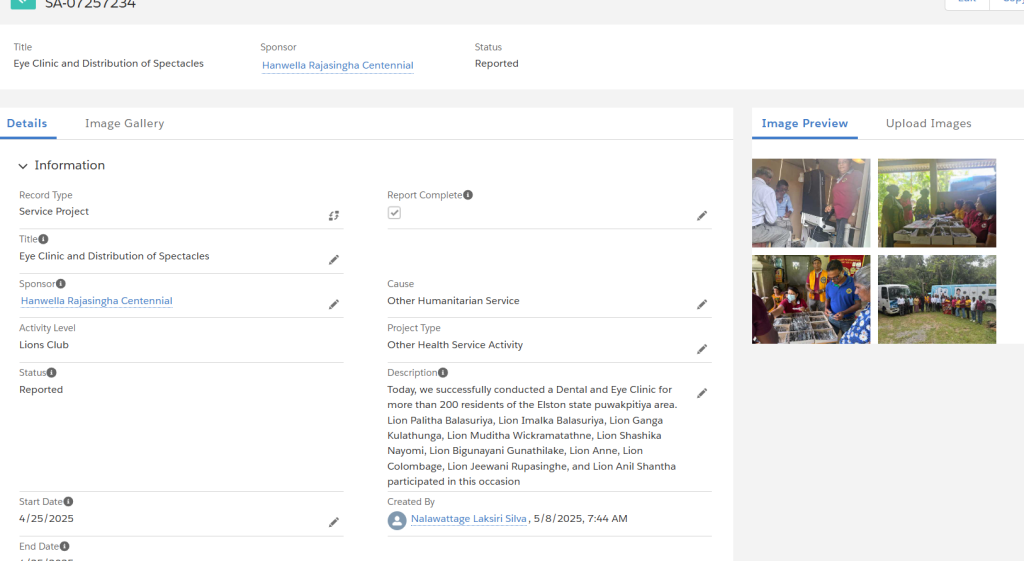Edit the Description pencil icon

click(x=702, y=393)
